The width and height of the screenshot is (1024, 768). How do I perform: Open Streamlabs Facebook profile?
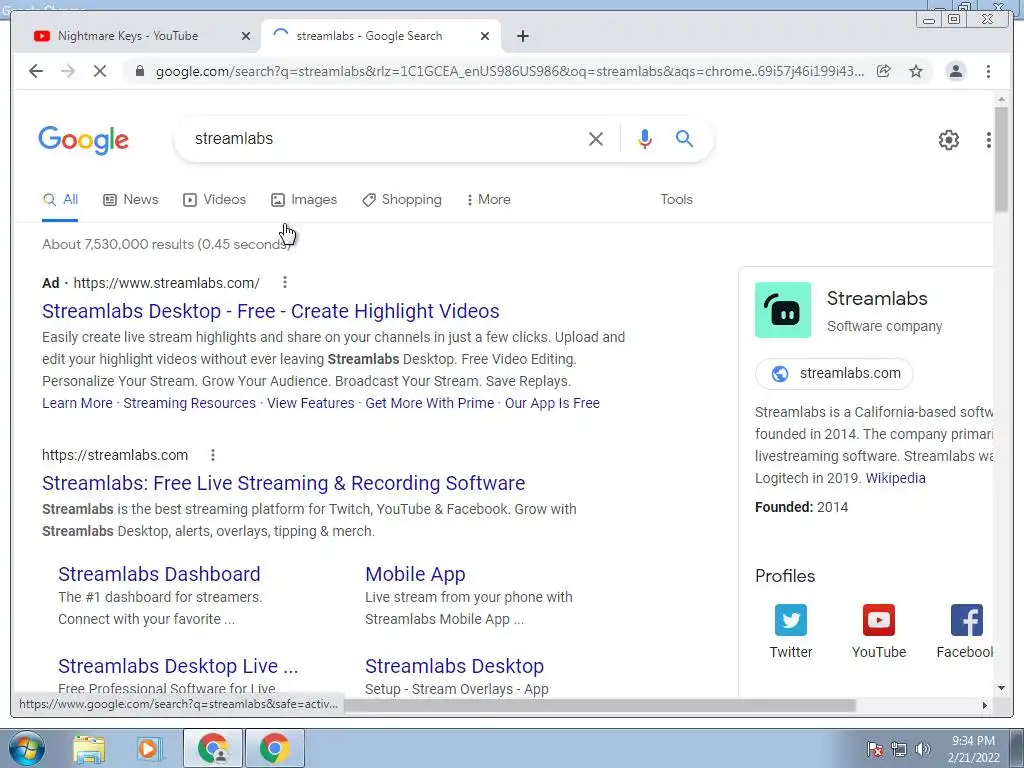[x=965, y=632]
